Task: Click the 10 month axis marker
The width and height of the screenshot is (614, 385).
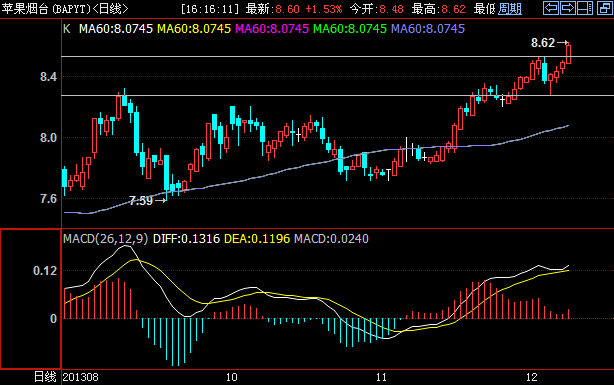Action: pyautogui.click(x=231, y=377)
